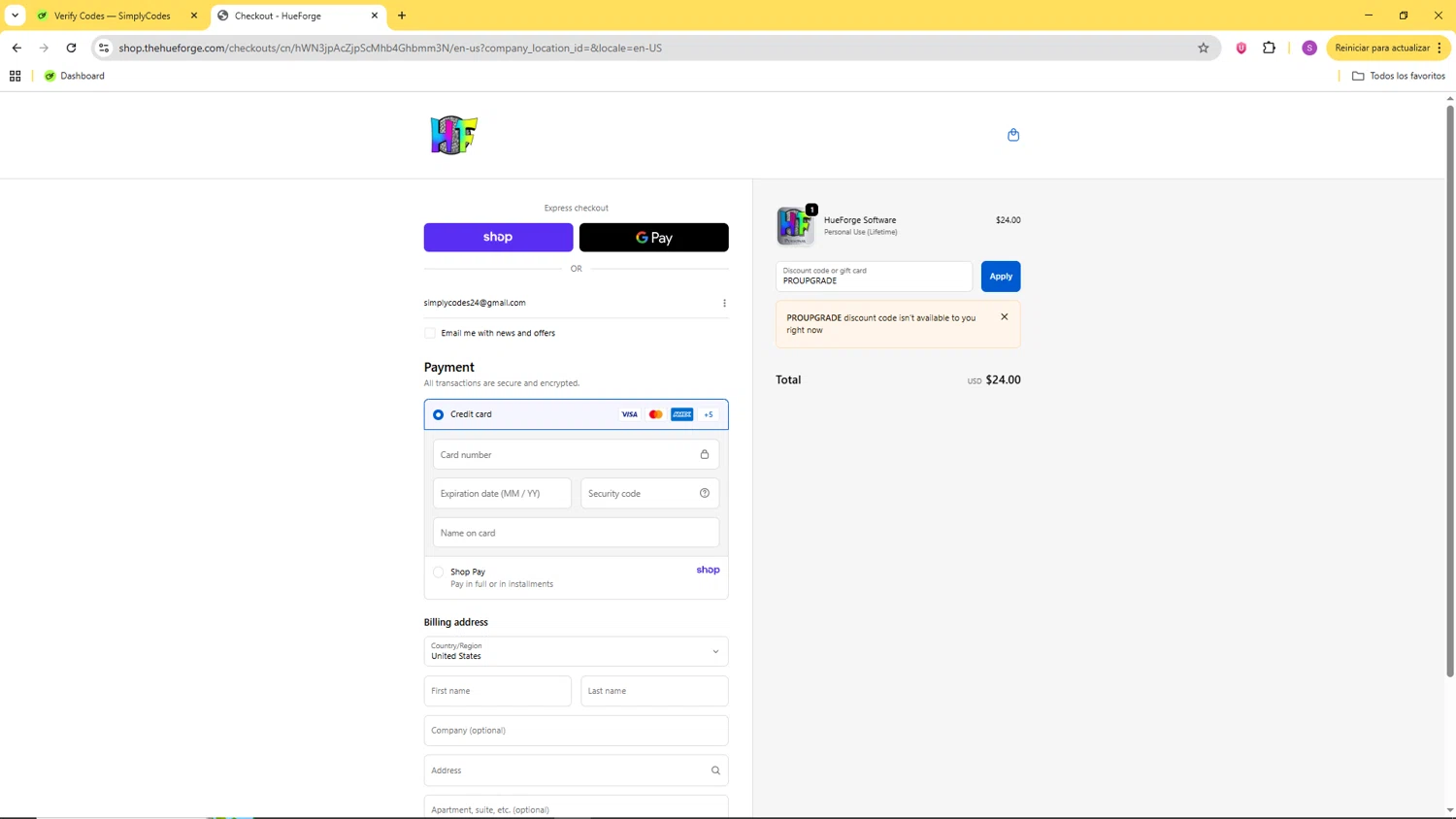The height and width of the screenshot is (819, 1456).
Task: Click the browser address bar URL
Action: click(x=390, y=48)
